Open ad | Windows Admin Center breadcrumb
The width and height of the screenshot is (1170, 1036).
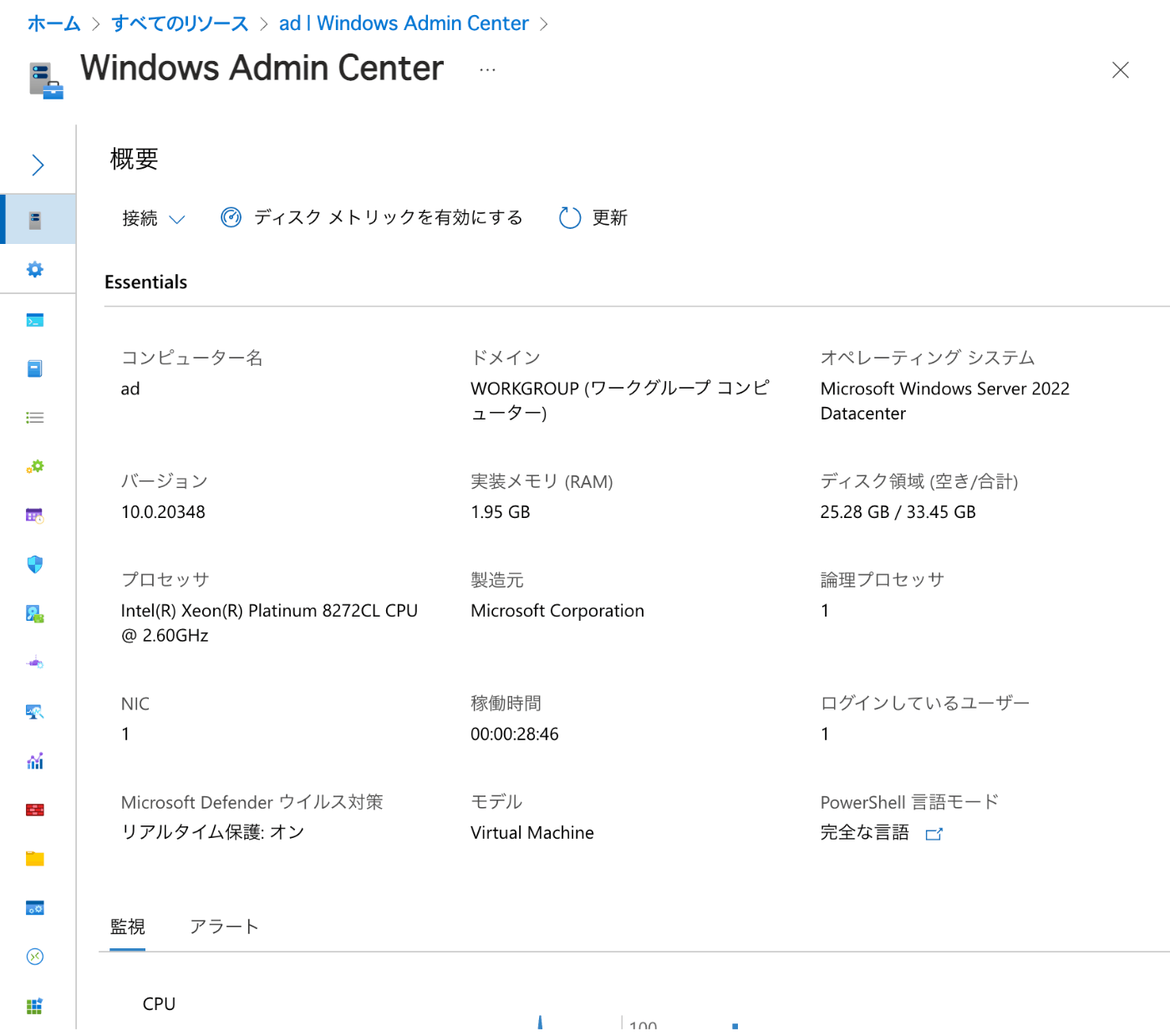(404, 23)
